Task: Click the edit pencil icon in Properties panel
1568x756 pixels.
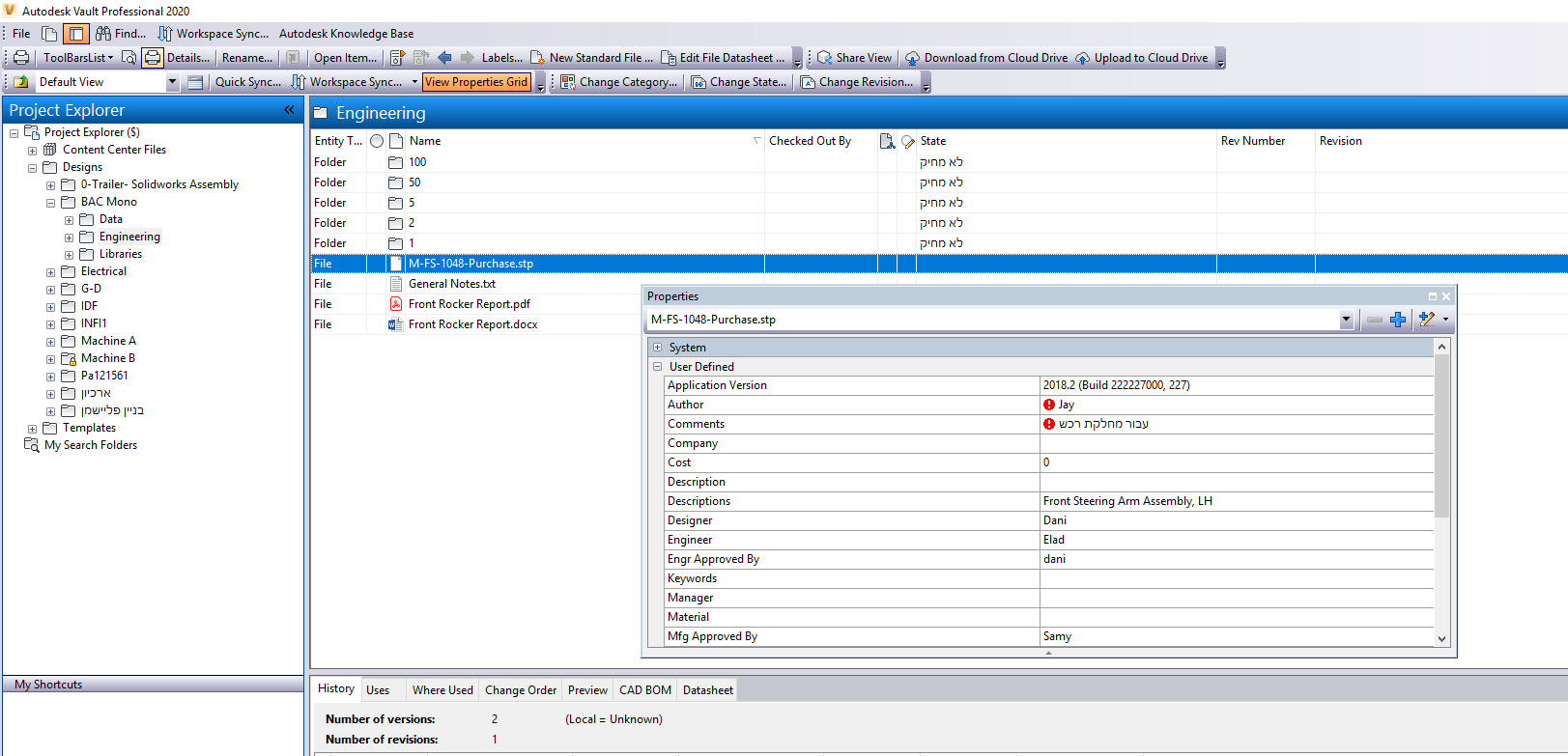Action: coord(1427,320)
